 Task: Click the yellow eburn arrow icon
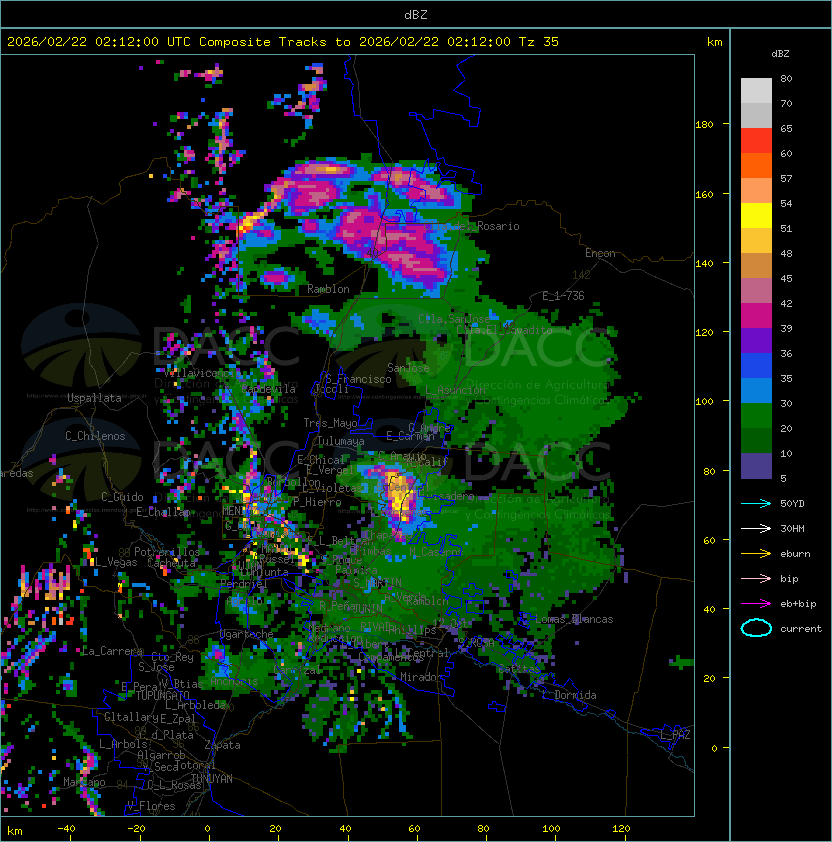tap(756, 554)
